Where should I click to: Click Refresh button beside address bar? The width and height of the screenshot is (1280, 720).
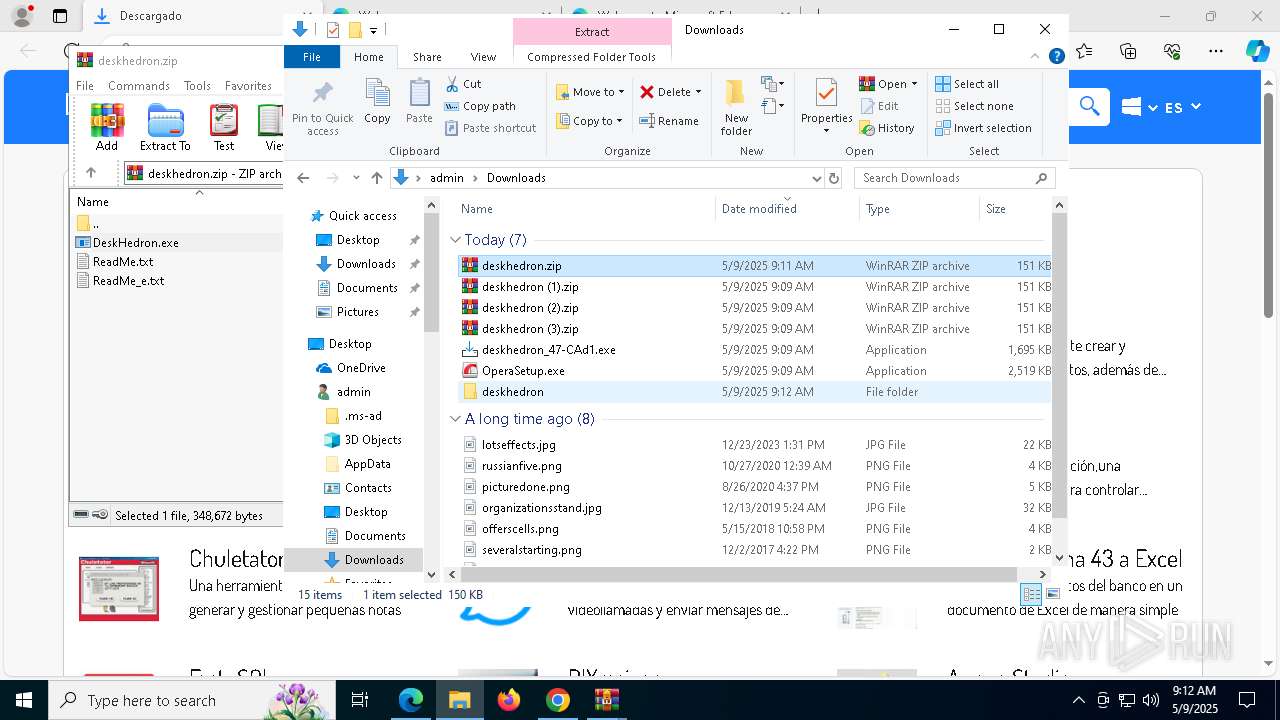click(834, 178)
